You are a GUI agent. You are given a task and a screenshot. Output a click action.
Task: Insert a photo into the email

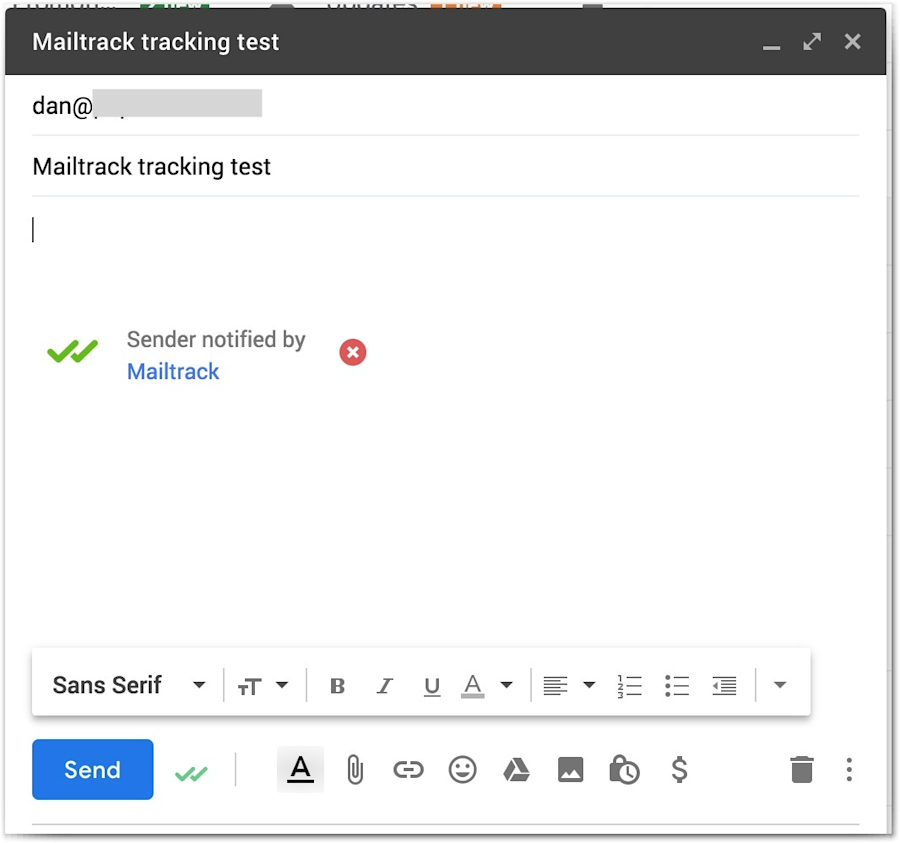[x=570, y=770]
